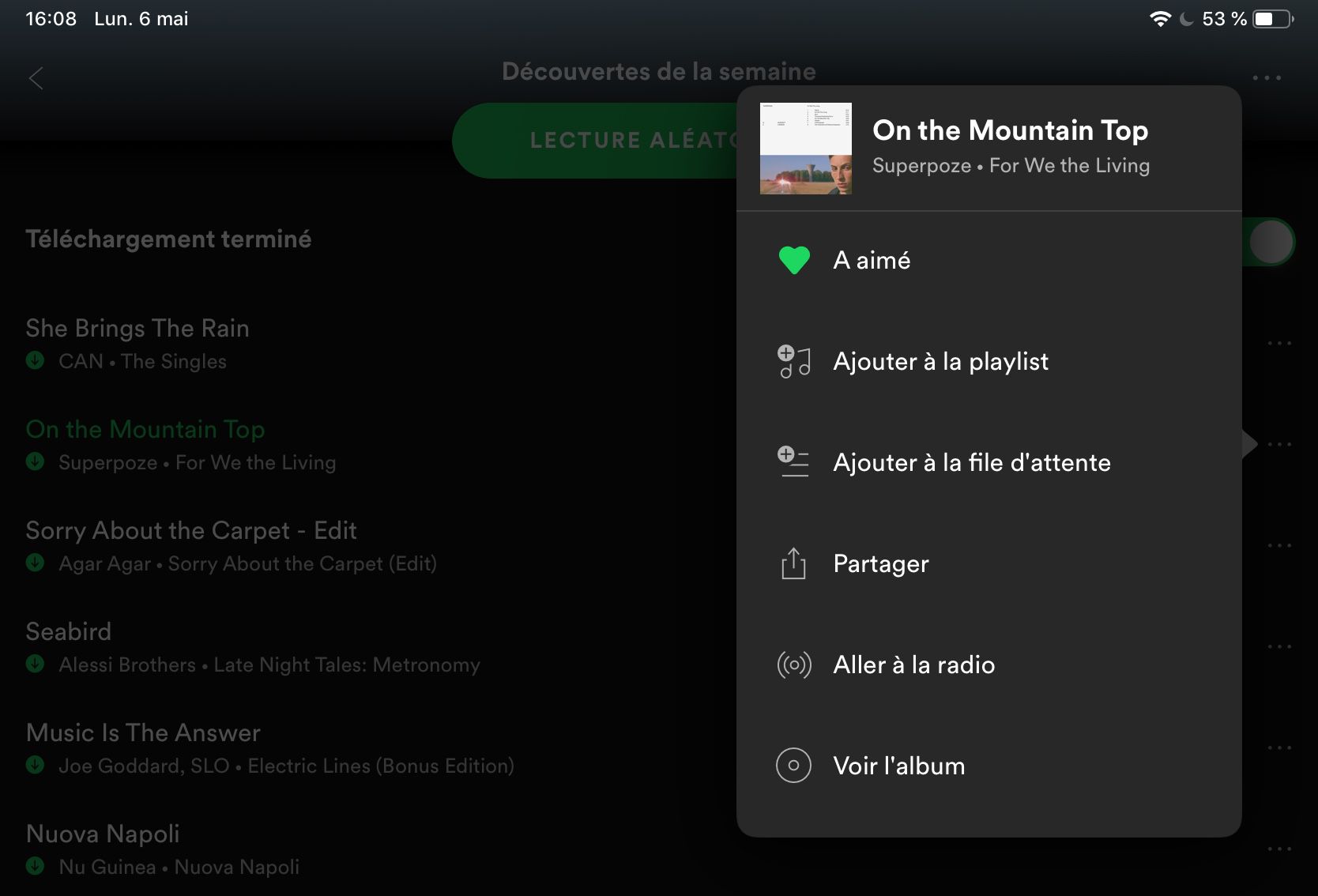Toggle the download switch for the playlist
1318x896 pixels.
[1270, 241]
